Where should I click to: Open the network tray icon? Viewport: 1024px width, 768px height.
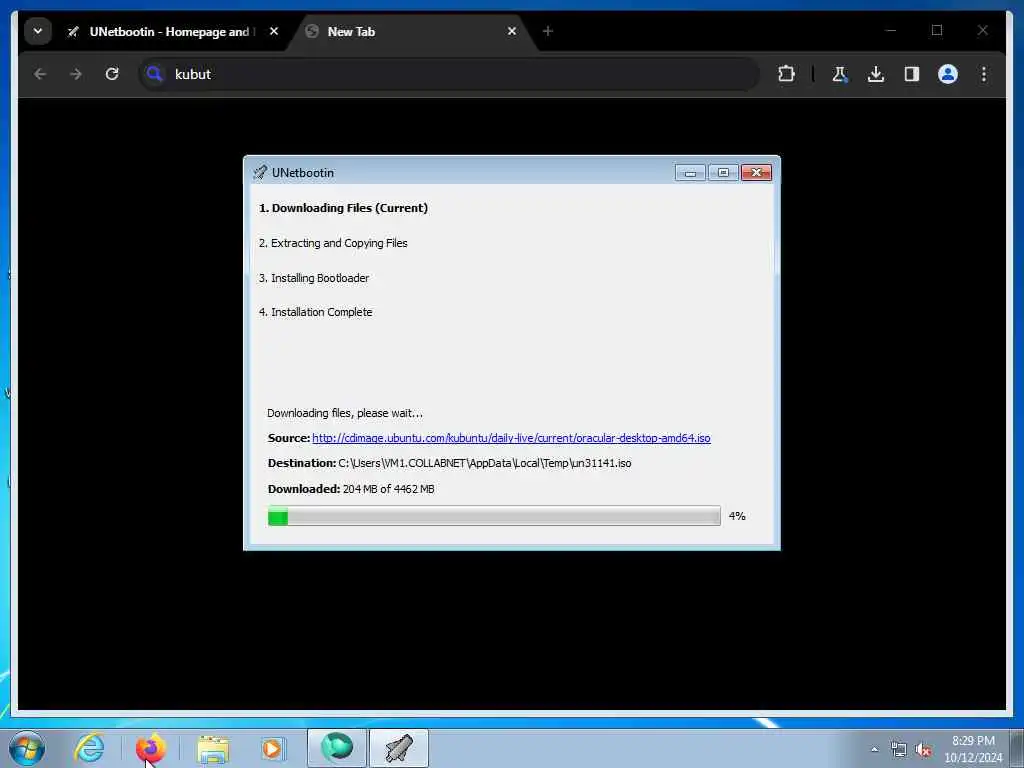899,750
